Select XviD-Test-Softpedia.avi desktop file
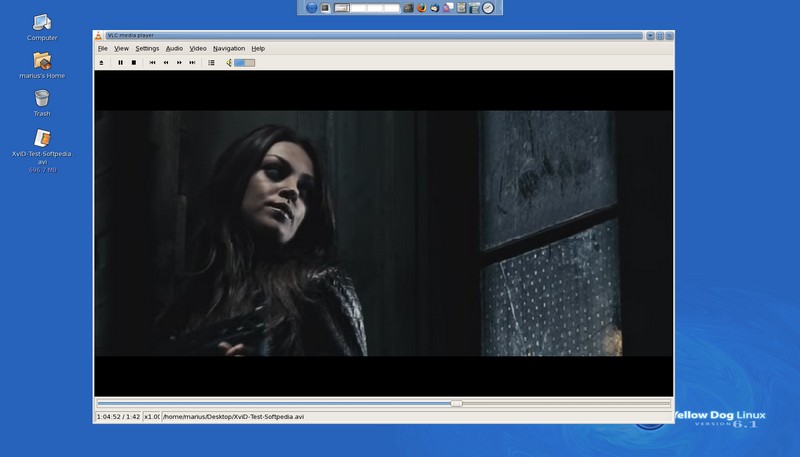Screen dimensions: 800x457 pyautogui.click(x=42, y=150)
